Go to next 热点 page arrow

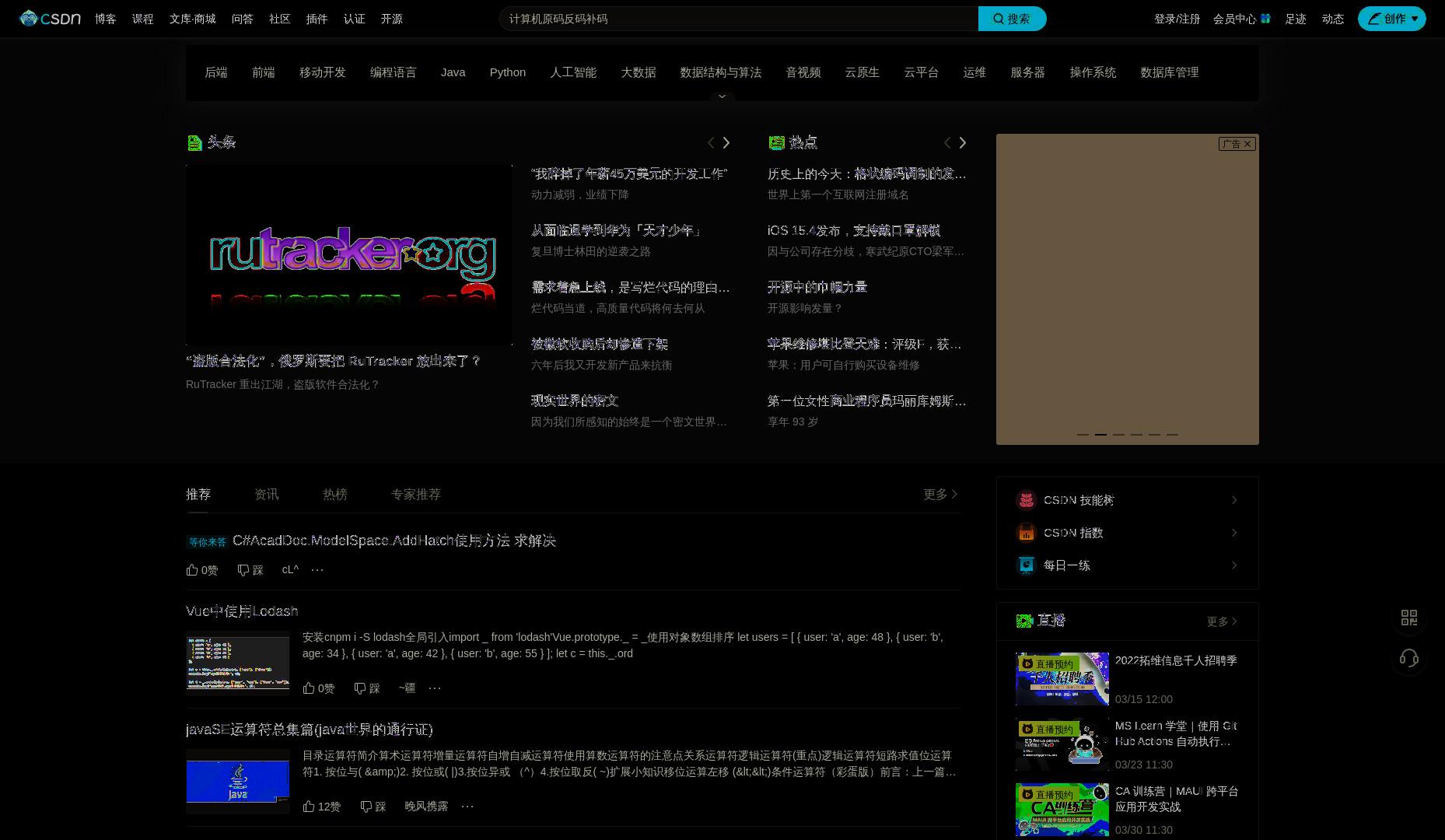(x=963, y=142)
